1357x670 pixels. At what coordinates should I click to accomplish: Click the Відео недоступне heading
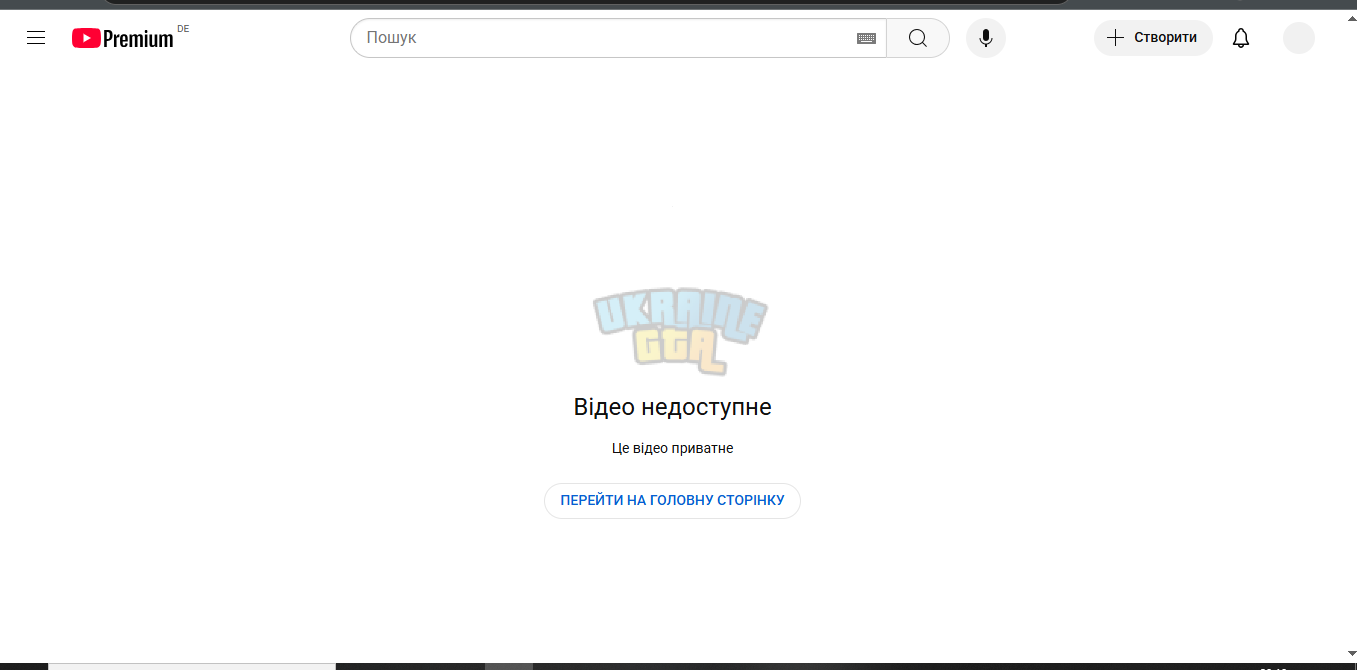[x=672, y=407]
